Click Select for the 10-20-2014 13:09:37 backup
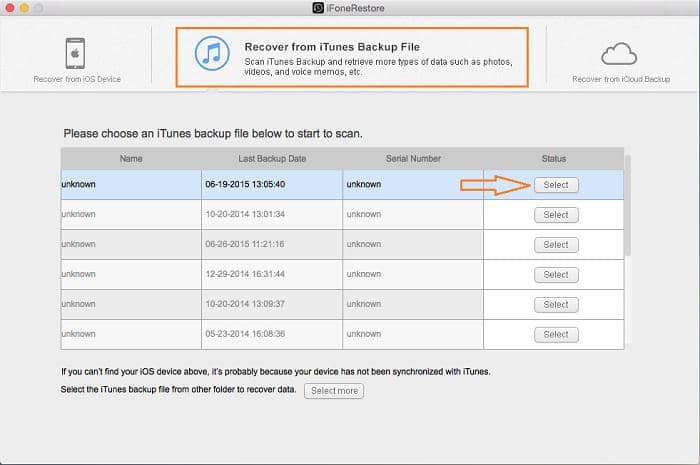This screenshot has width=700, height=465. pos(556,304)
